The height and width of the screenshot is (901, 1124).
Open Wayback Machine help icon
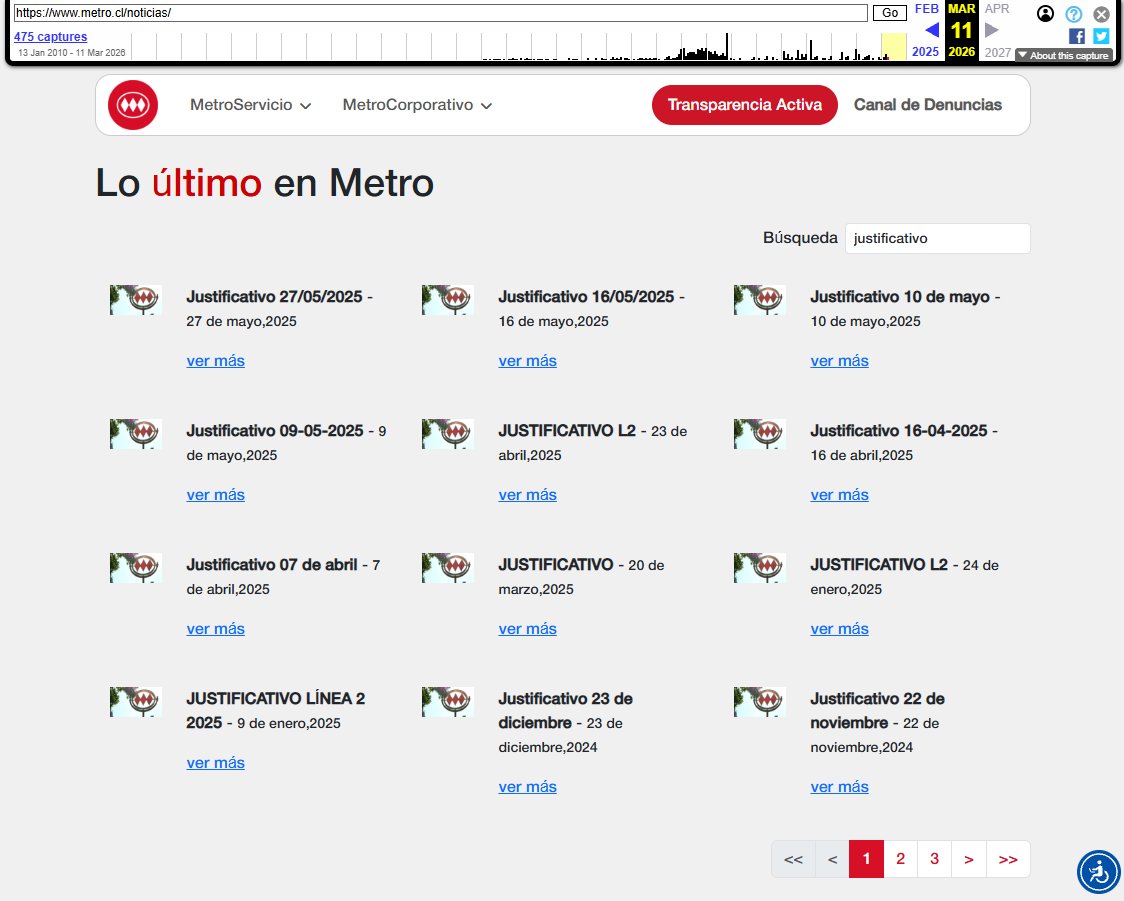1073,14
